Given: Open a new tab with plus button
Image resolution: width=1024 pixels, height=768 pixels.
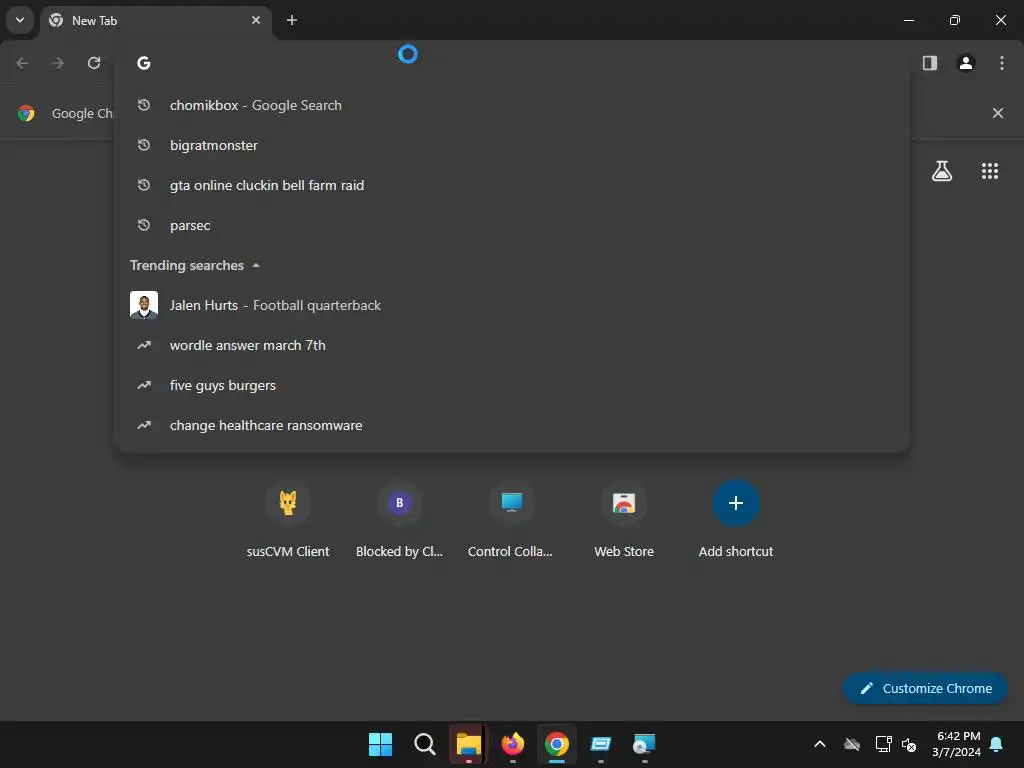Looking at the screenshot, I should tap(292, 20).
